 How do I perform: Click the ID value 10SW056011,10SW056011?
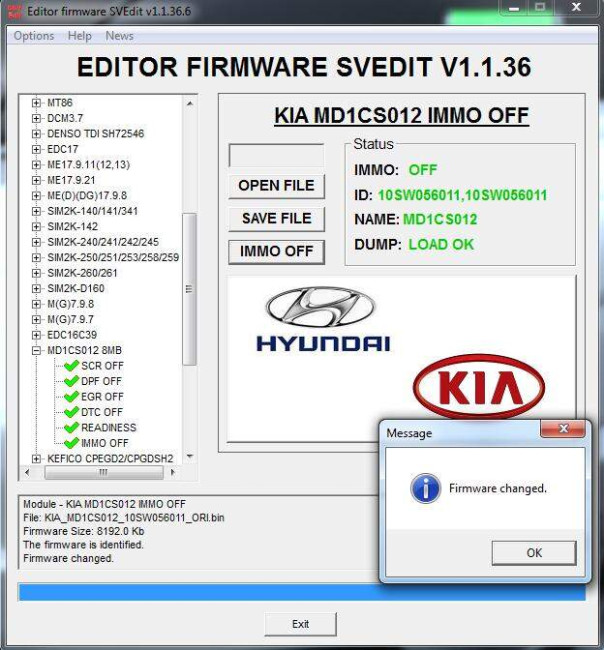coord(463,195)
